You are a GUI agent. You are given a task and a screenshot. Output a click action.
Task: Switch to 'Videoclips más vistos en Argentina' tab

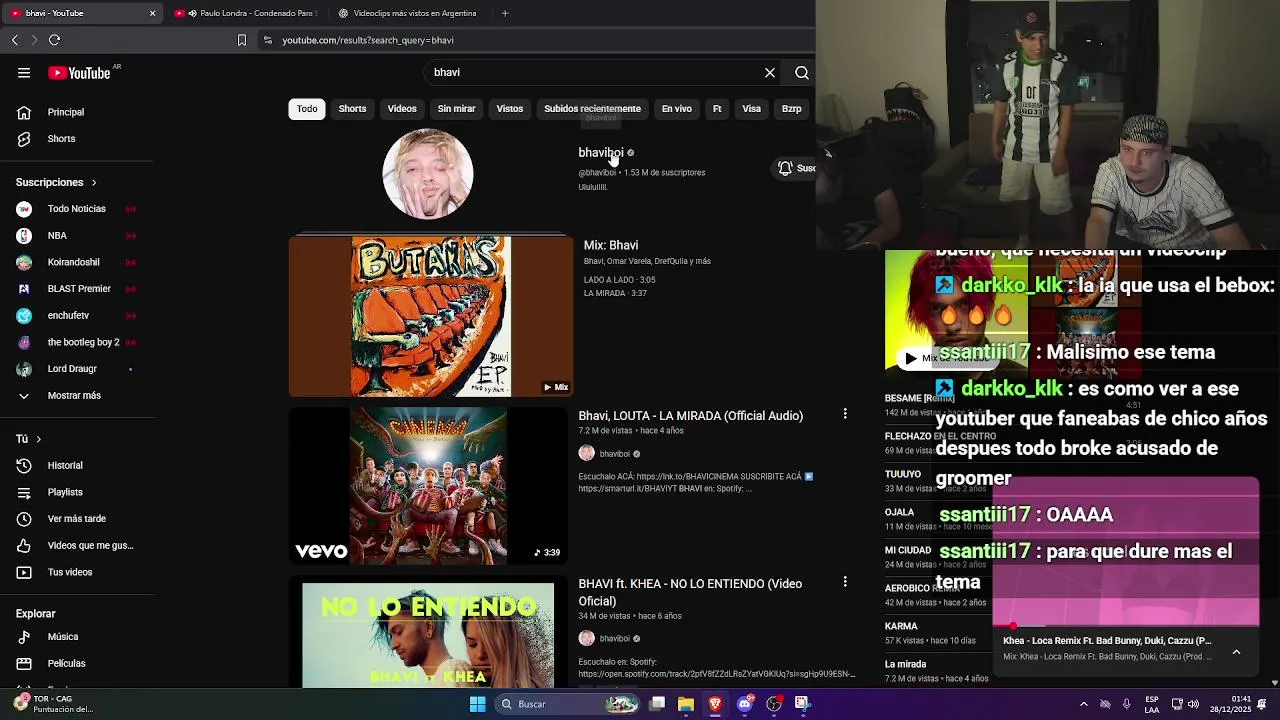410,13
